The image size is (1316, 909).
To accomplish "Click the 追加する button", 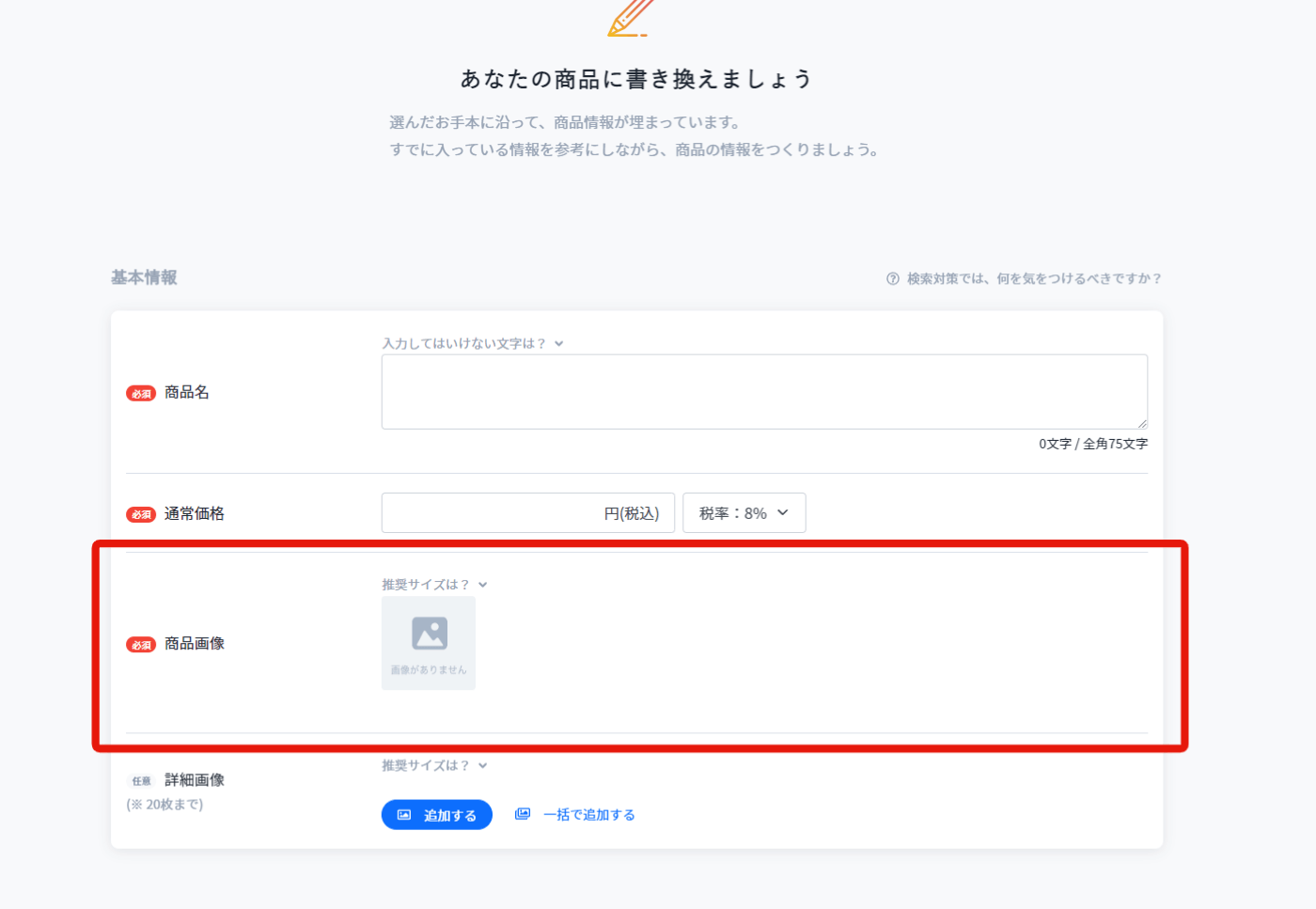I will point(437,815).
